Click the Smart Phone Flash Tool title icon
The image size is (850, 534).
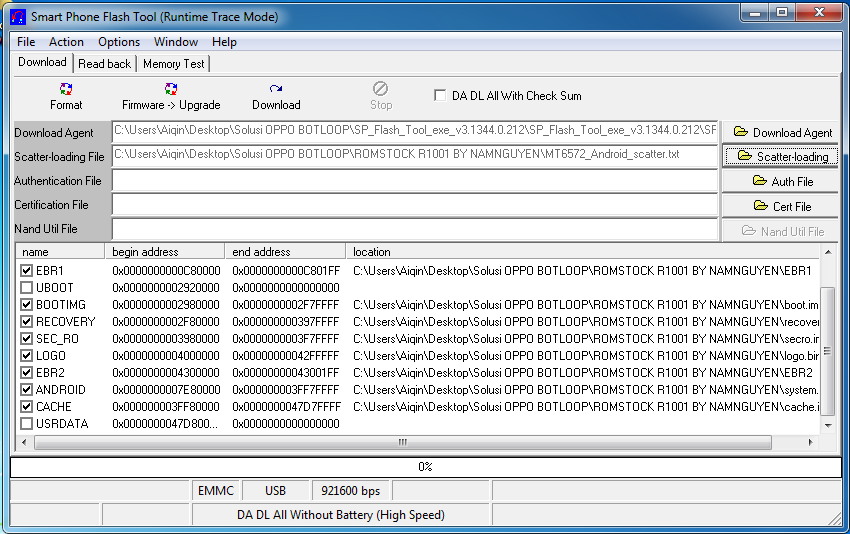coord(17,17)
